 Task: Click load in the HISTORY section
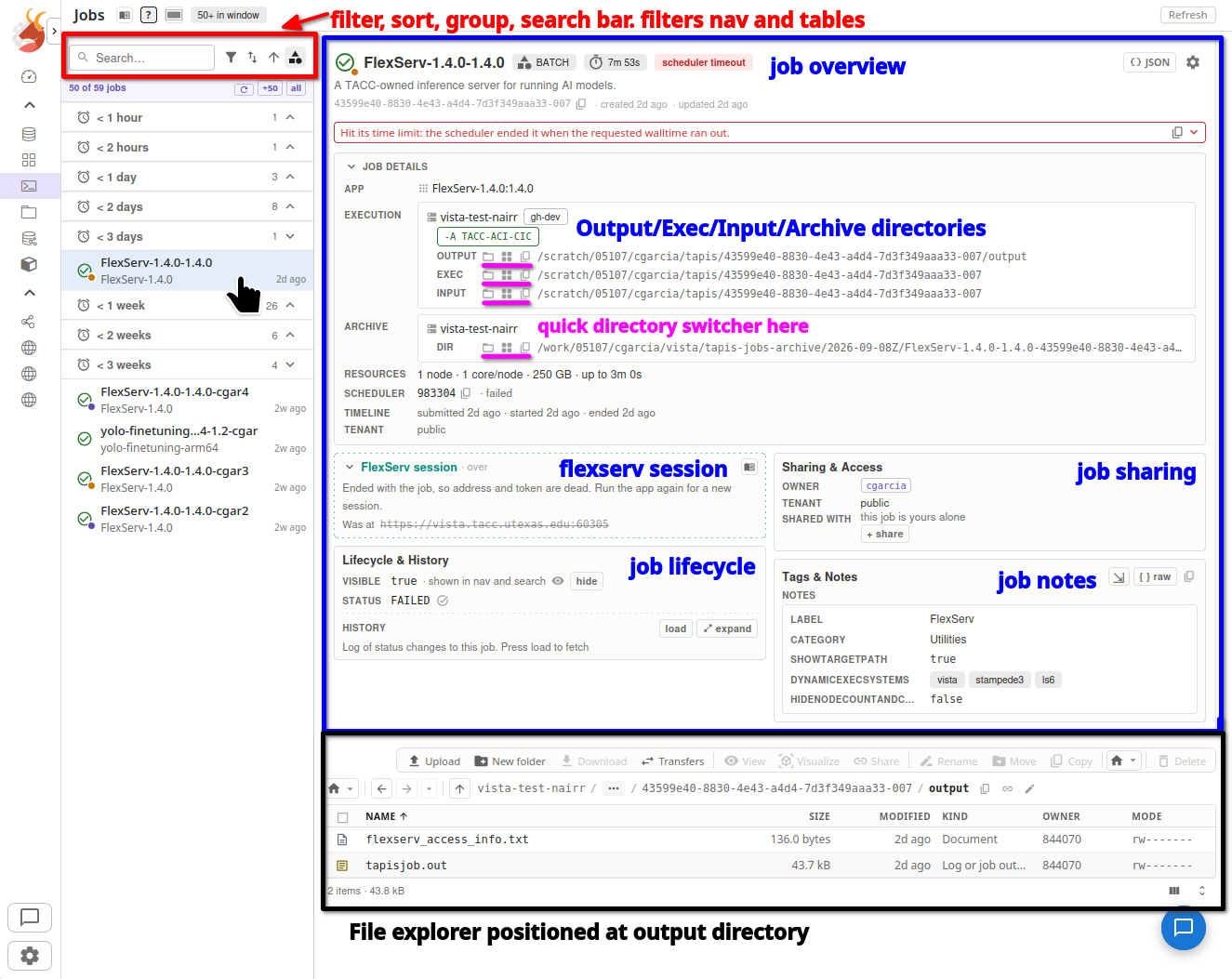click(676, 628)
